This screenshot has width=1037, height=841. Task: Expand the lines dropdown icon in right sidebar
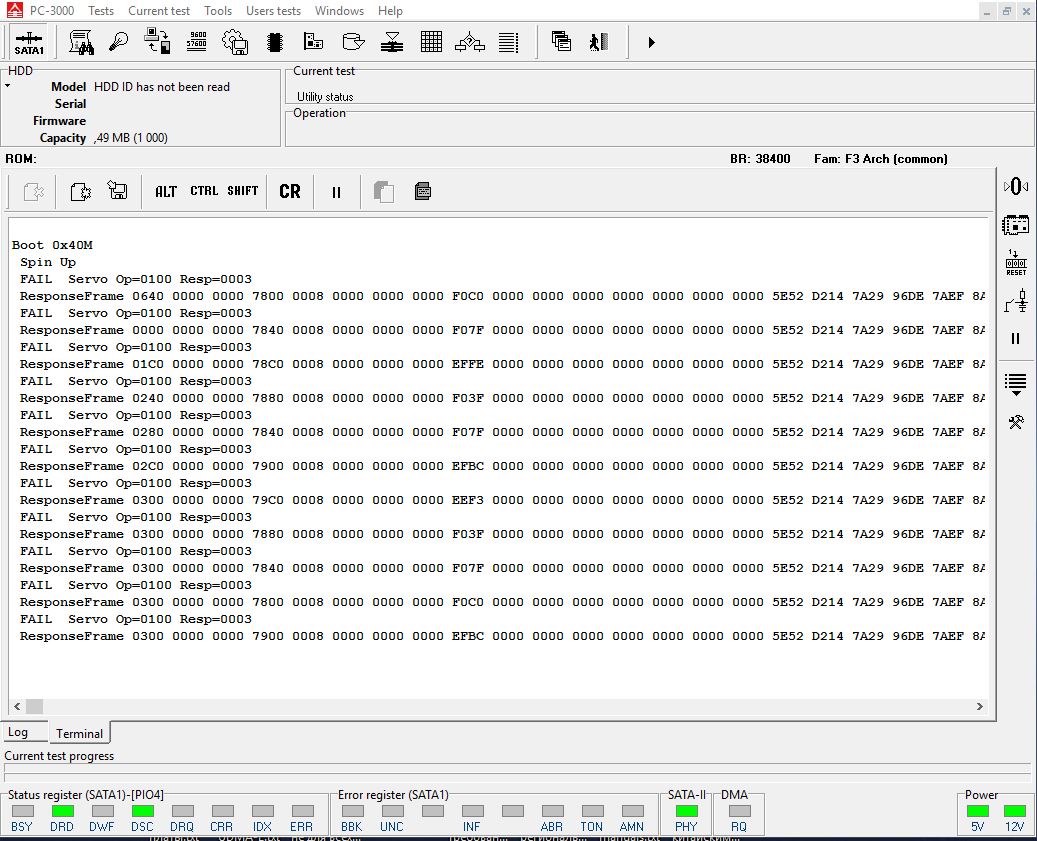coord(1015,385)
